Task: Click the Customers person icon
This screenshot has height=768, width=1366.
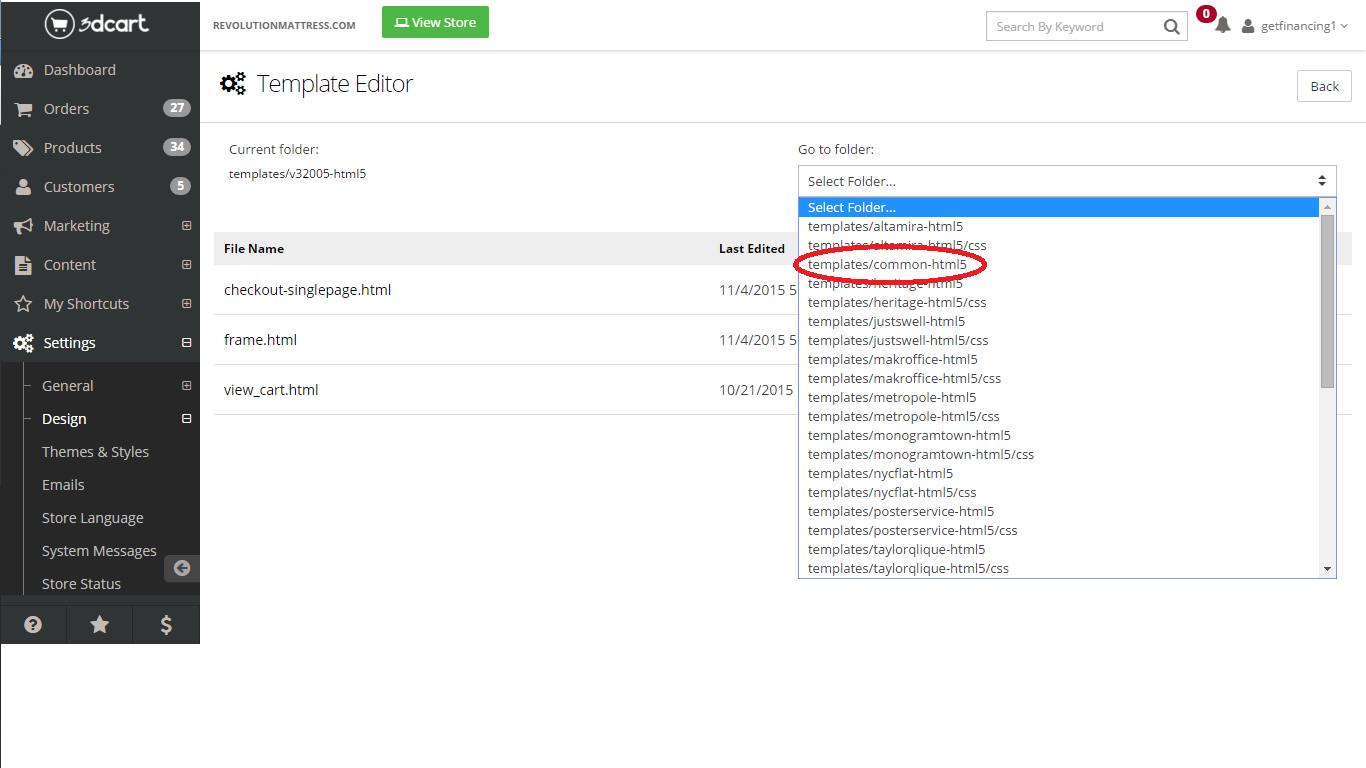Action: pyautogui.click(x=23, y=187)
